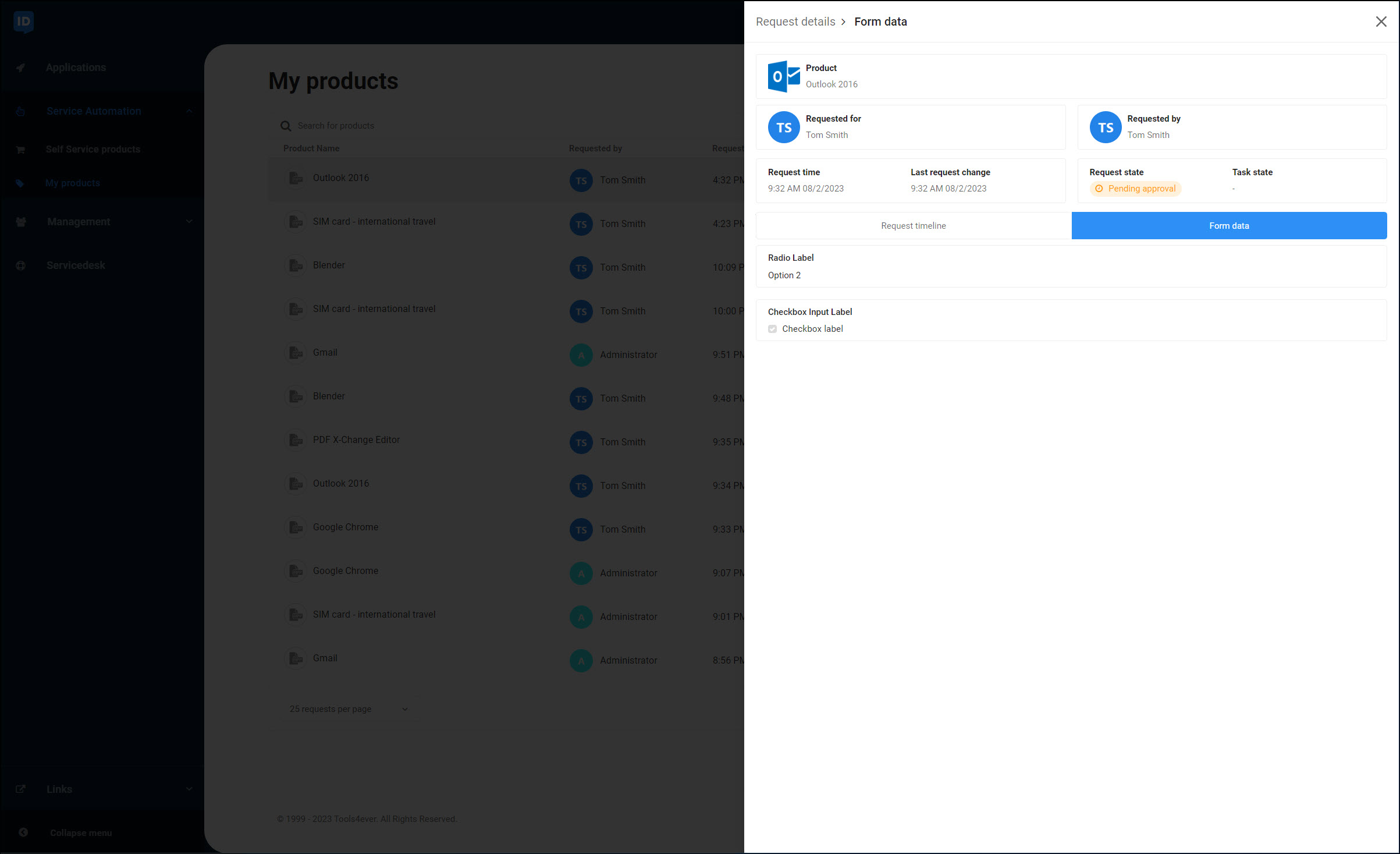Select the Form data tab
The height and width of the screenshot is (854, 1400).
(x=1229, y=226)
